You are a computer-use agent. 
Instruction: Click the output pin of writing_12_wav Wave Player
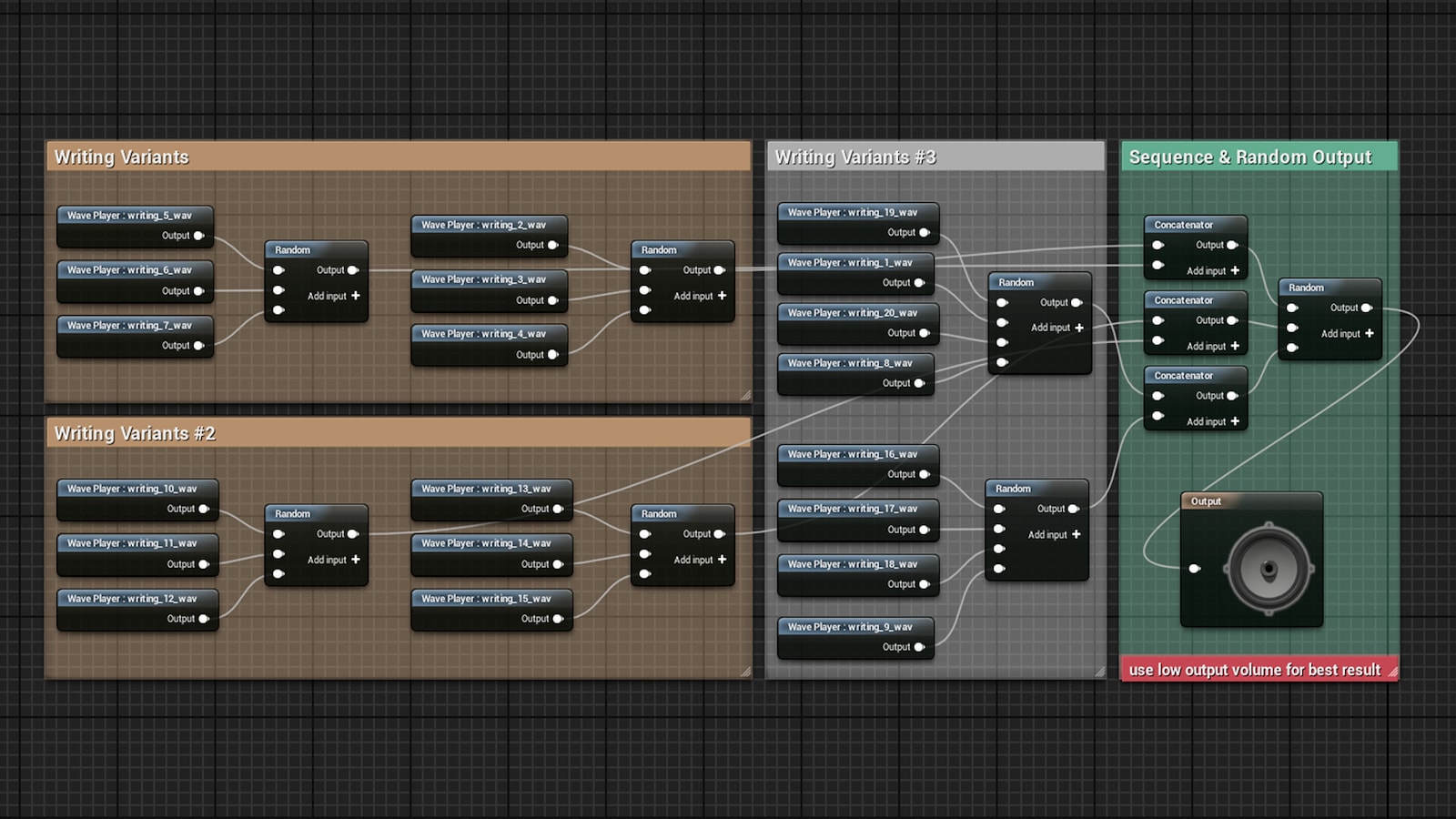204,619
